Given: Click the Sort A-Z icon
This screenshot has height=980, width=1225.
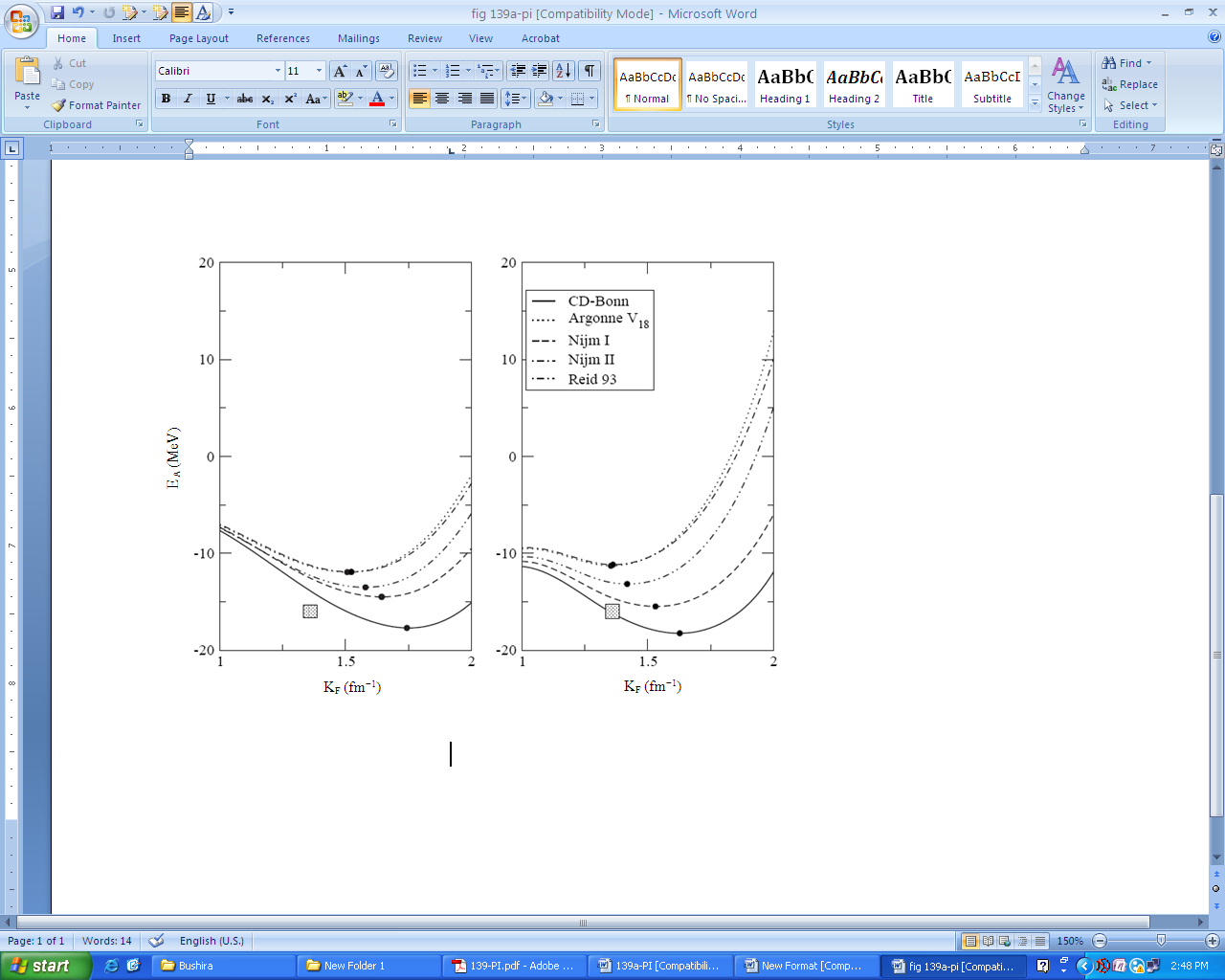Looking at the screenshot, I should 563,71.
